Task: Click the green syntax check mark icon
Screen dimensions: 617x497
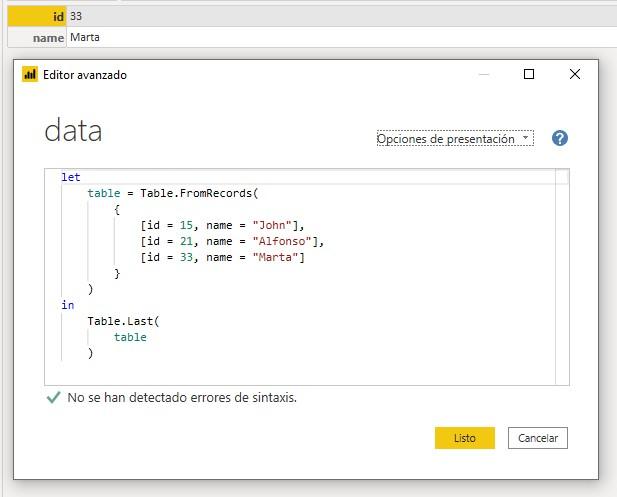Action: (53, 397)
